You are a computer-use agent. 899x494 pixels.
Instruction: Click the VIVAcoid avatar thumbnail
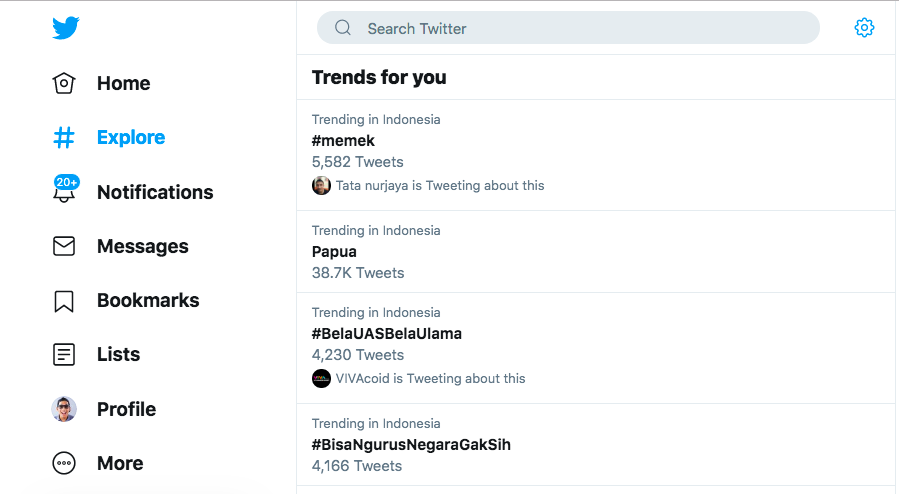tap(321, 379)
